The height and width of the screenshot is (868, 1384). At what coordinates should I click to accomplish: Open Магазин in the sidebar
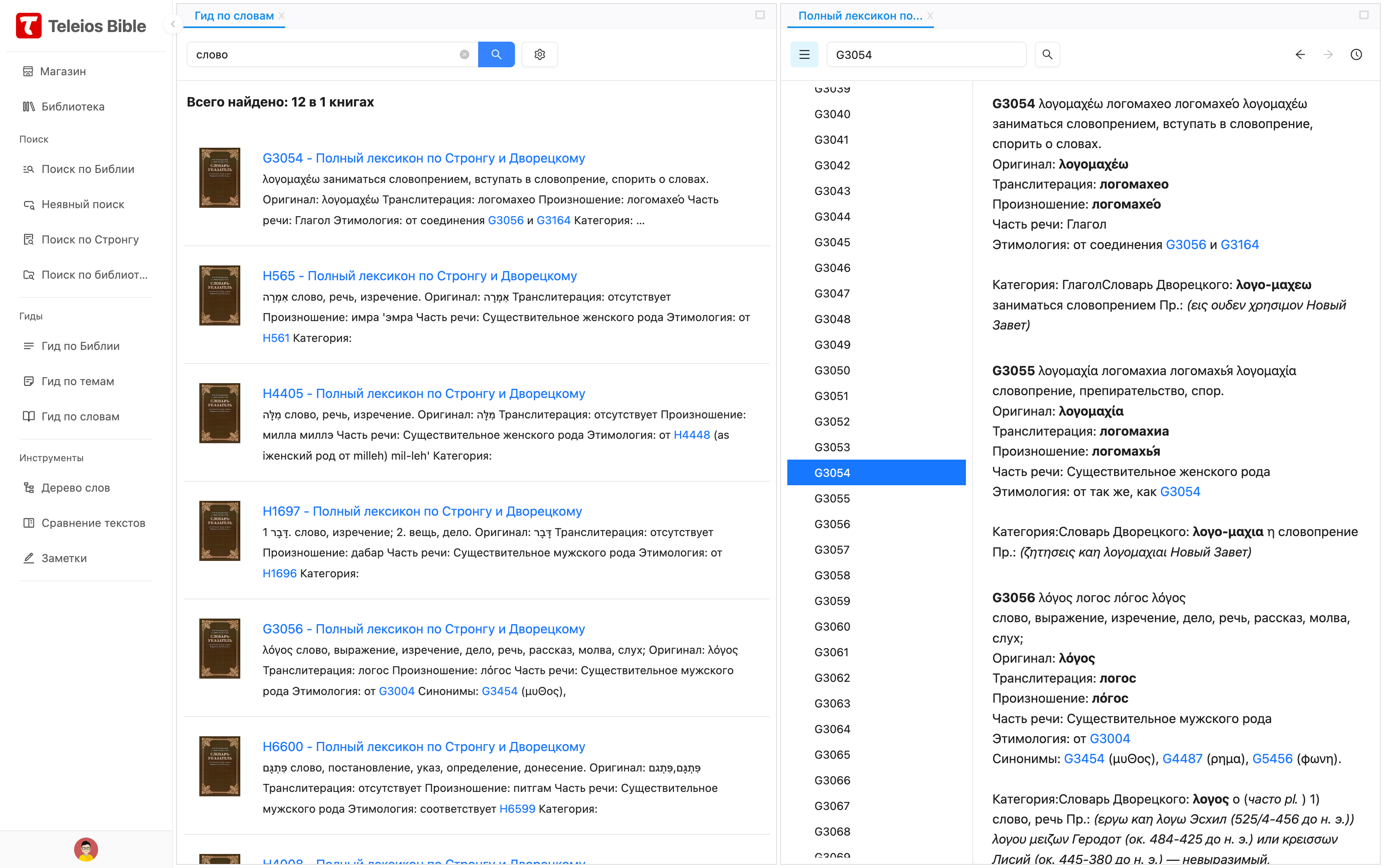pyautogui.click(x=63, y=71)
